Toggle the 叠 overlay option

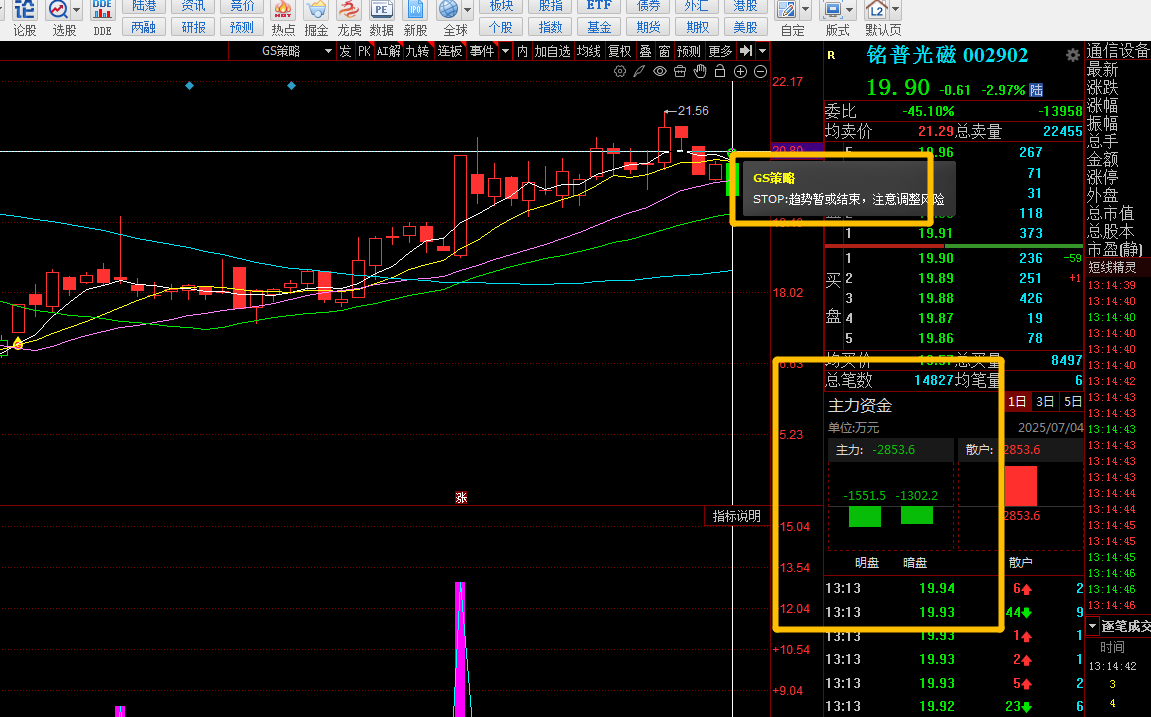pyautogui.click(x=645, y=51)
